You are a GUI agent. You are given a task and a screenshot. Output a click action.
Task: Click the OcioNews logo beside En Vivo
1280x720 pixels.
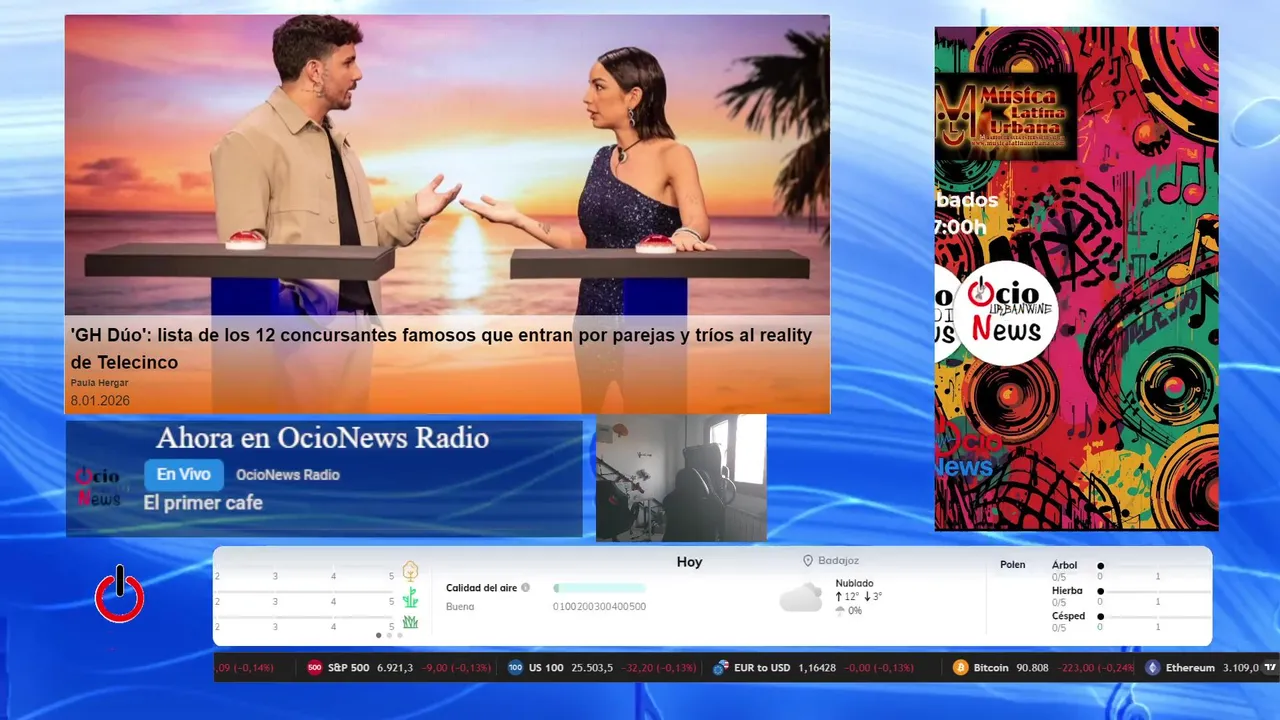coord(99,487)
